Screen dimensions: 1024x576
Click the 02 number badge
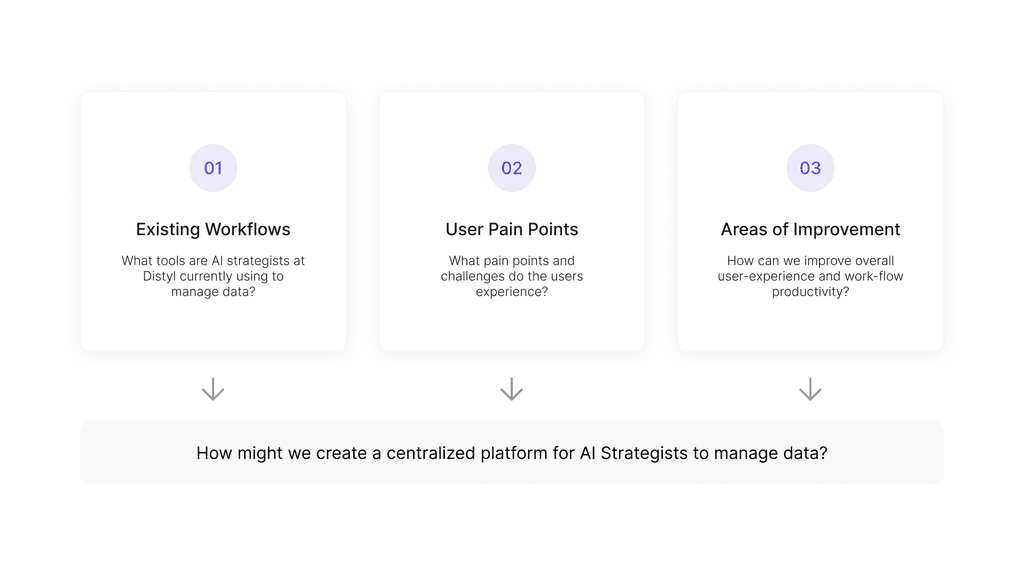coord(512,168)
